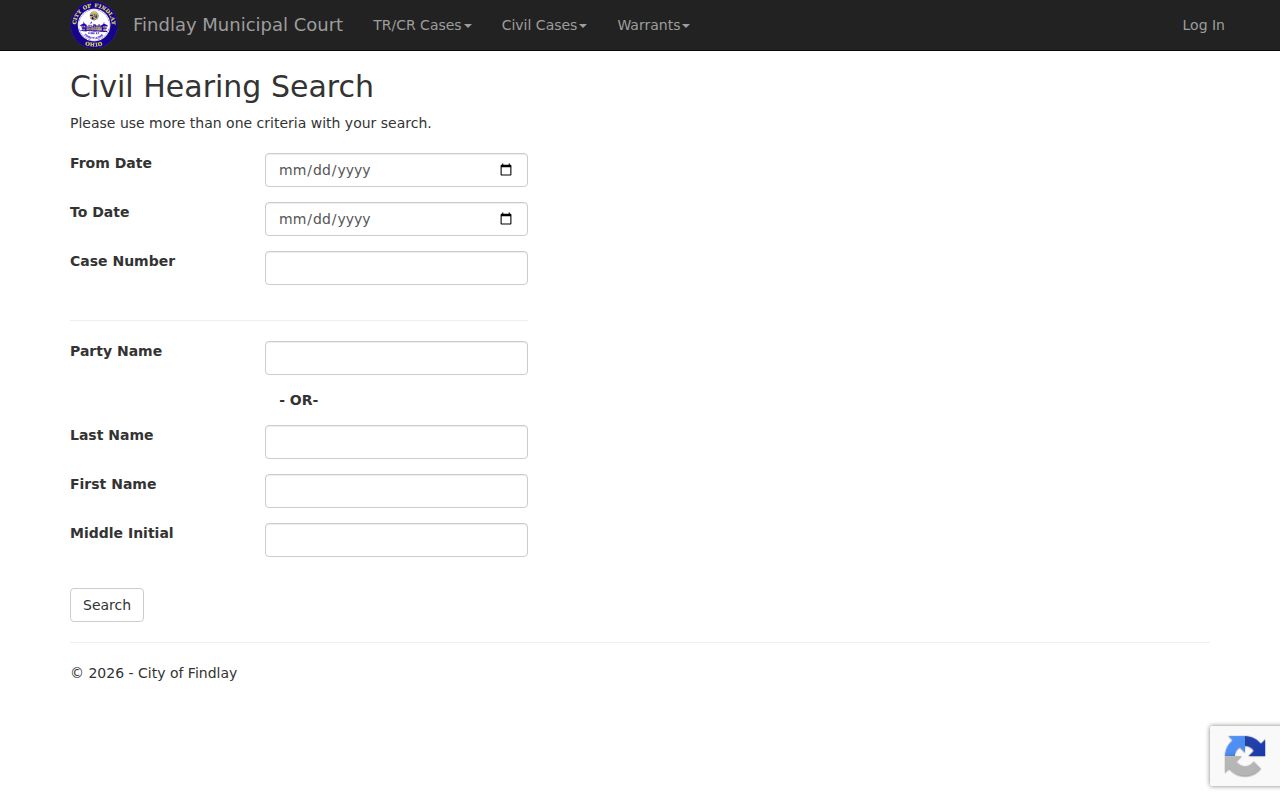
Task: Select the Middle Initial text box
Action: [396, 540]
